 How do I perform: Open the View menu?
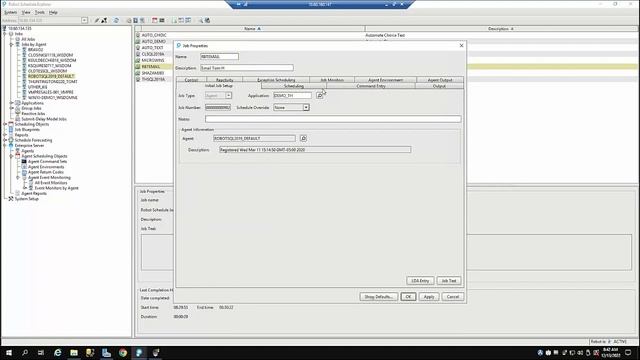point(26,12)
